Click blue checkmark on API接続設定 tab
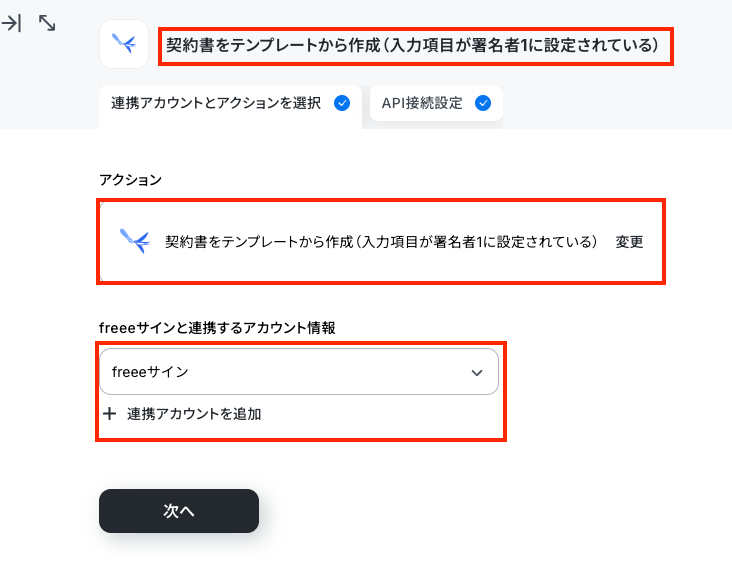 point(483,103)
